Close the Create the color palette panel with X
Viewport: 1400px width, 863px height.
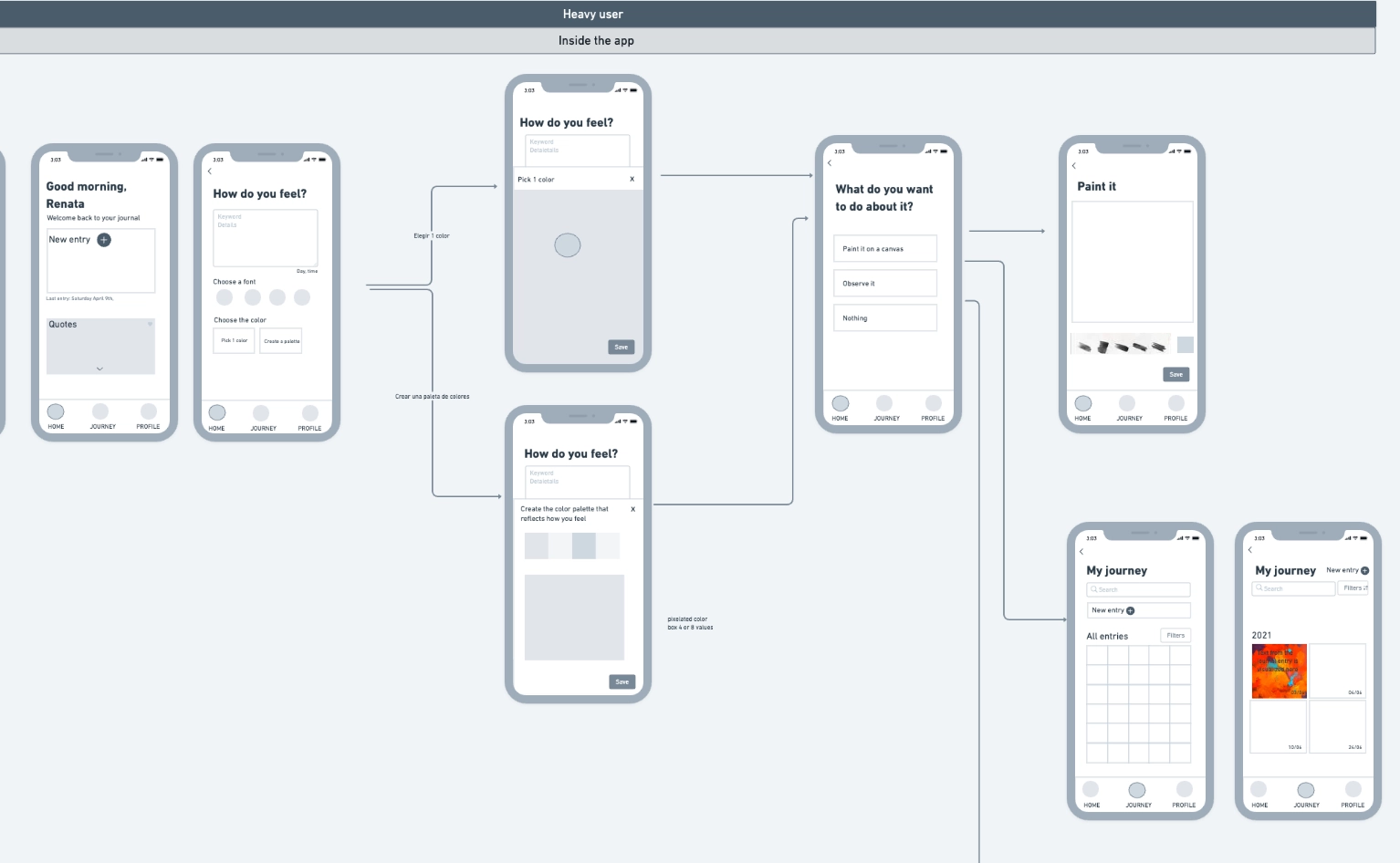click(632, 509)
